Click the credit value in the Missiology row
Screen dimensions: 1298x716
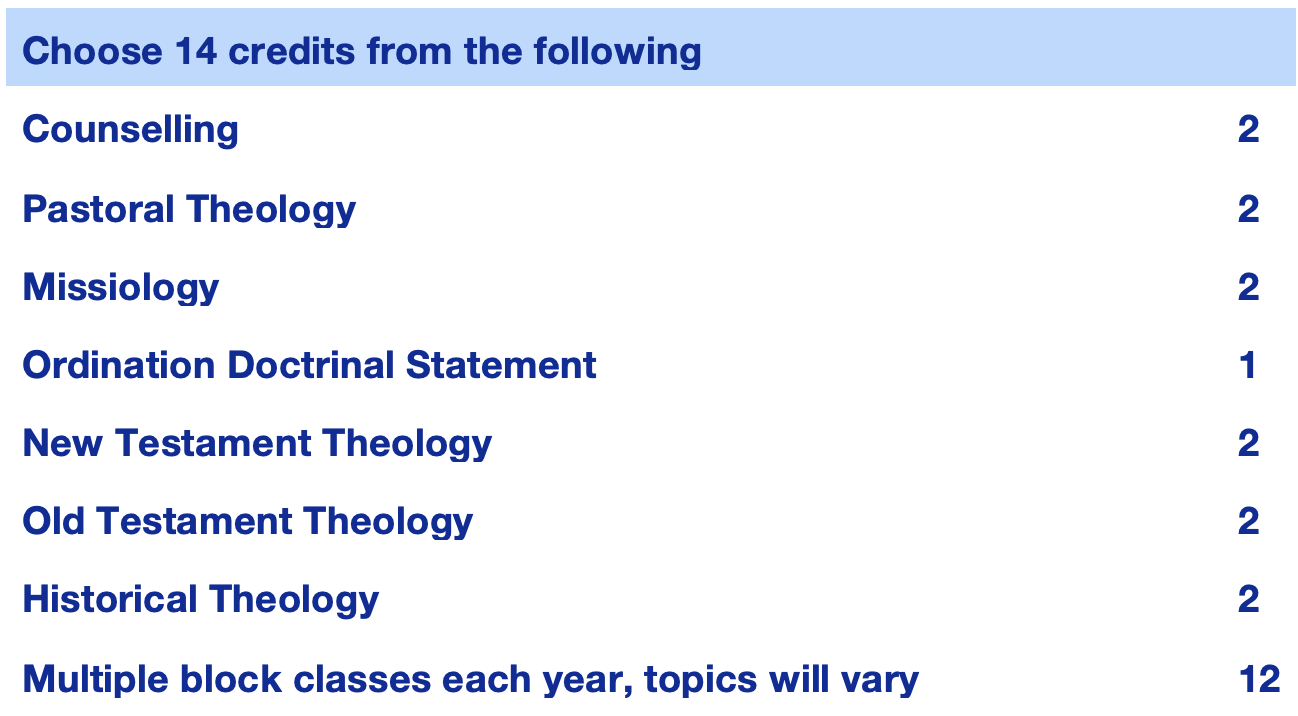[x=1248, y=287]
